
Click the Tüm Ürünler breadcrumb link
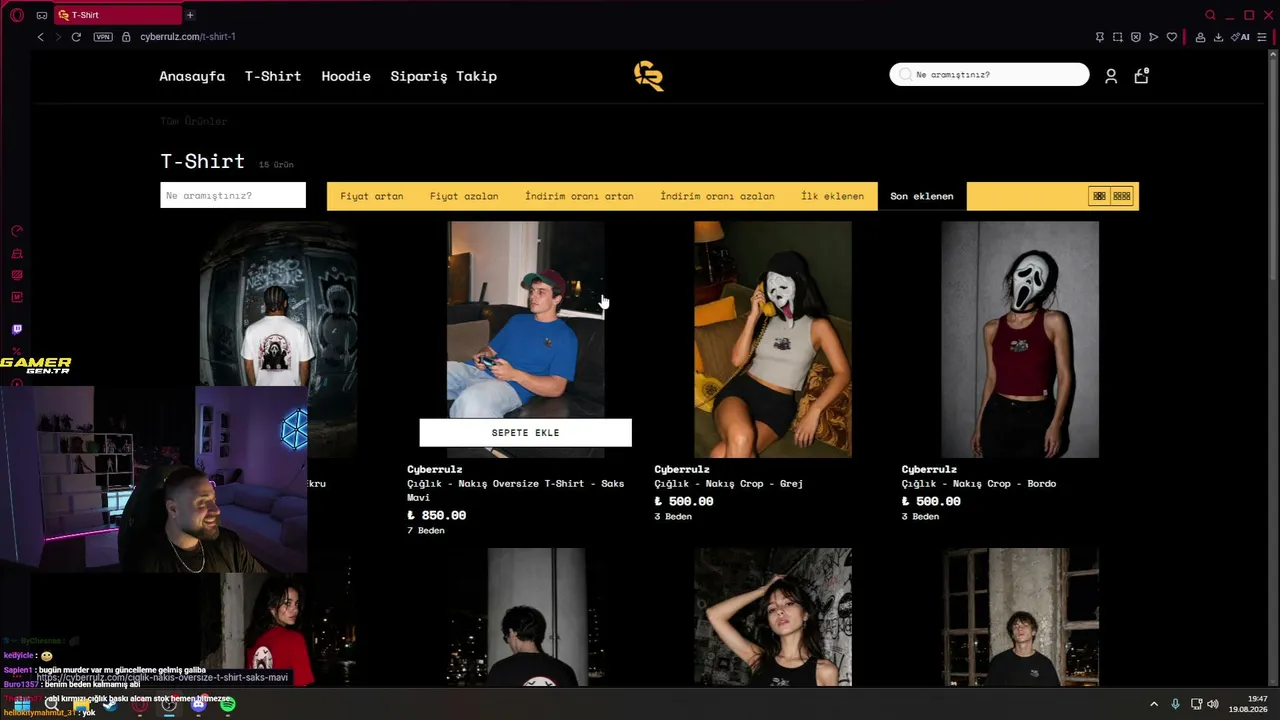[194, 121]
